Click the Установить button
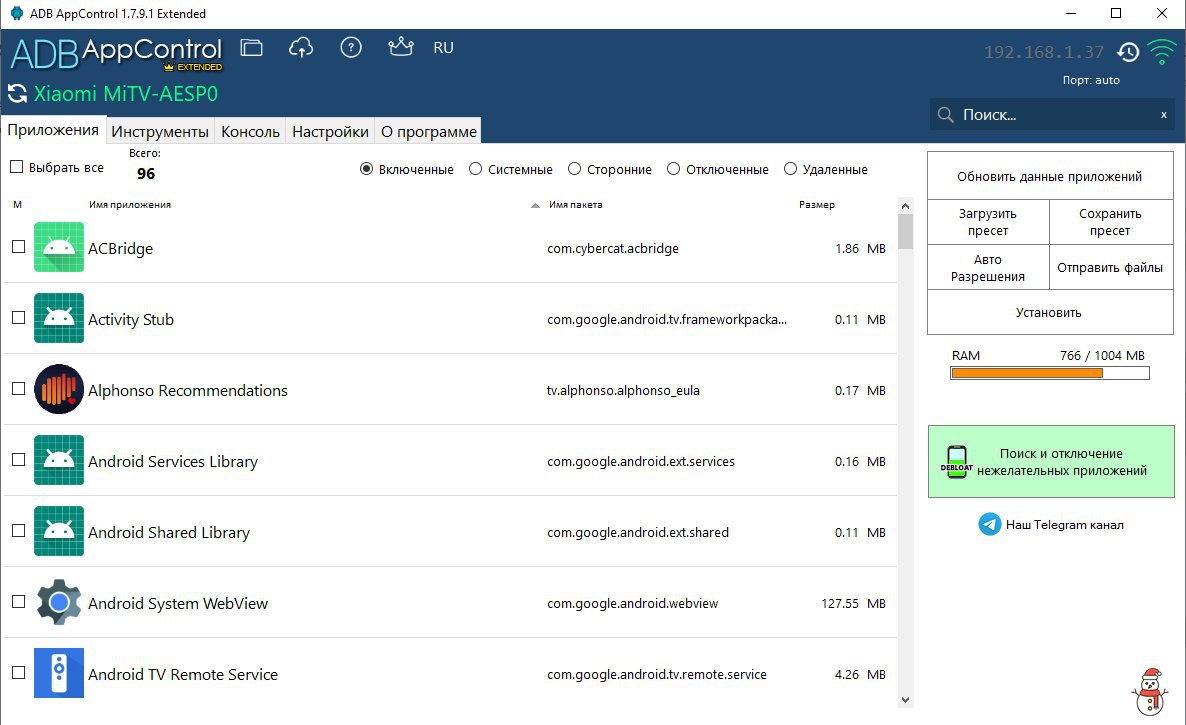 click(1050, 312)
